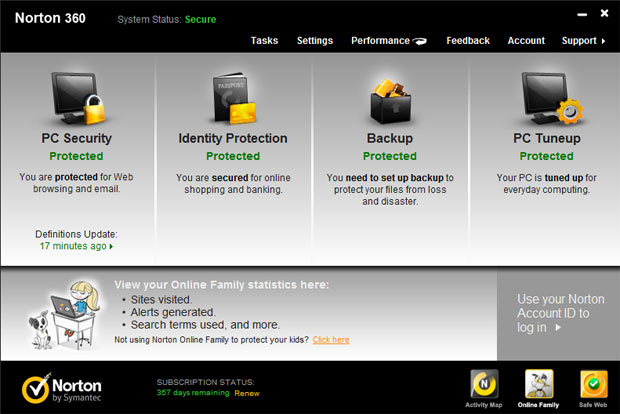Open the Identity Protection passport icon
Image resolution: width=620 pixels, height=414 pixels.
click(234, 98)
